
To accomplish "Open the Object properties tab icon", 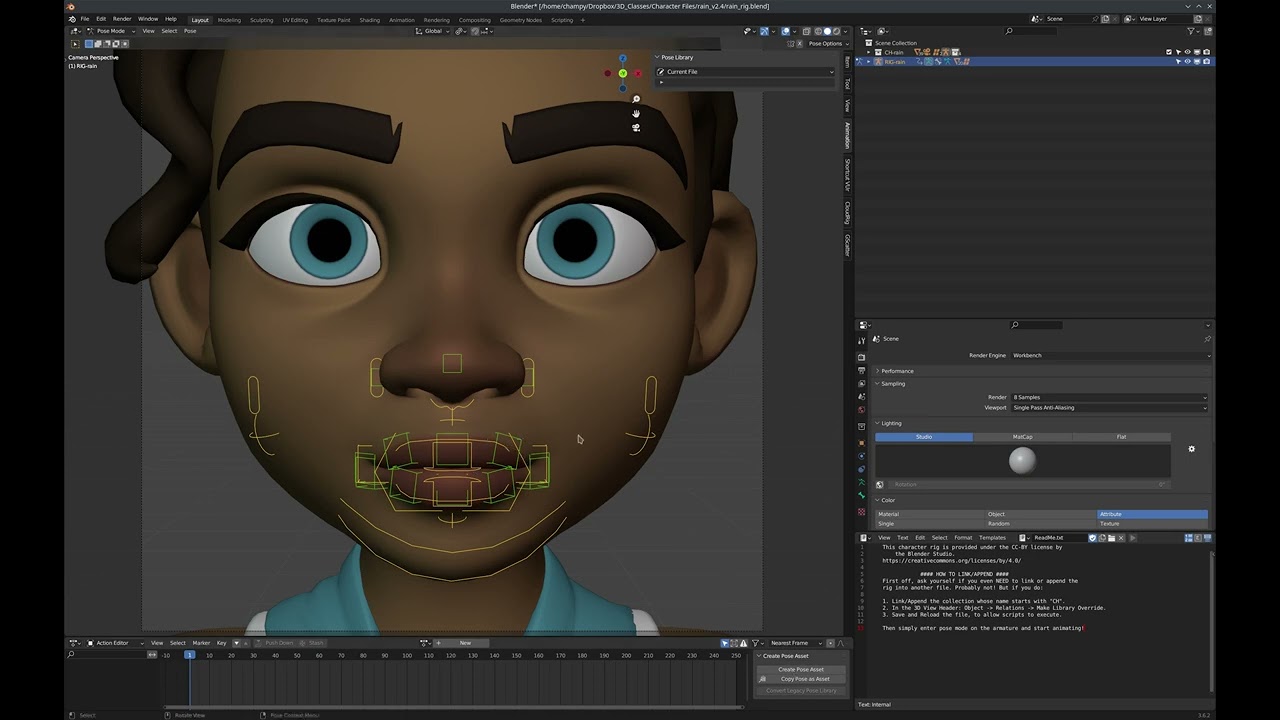I will (x=861, y=443).
